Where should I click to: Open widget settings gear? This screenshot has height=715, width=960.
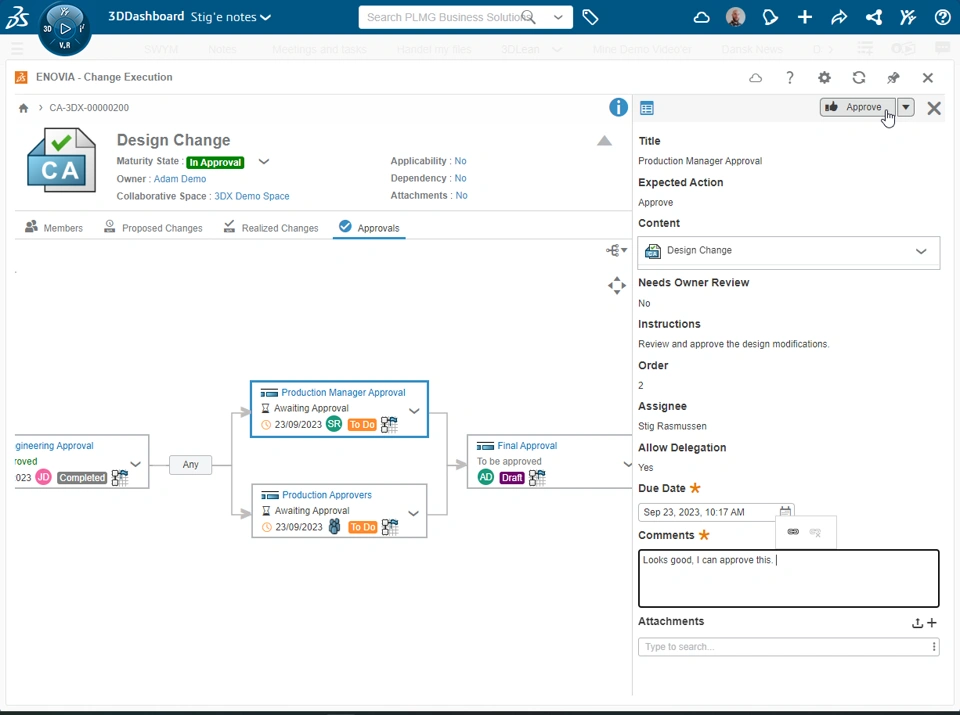coord(825,78)
